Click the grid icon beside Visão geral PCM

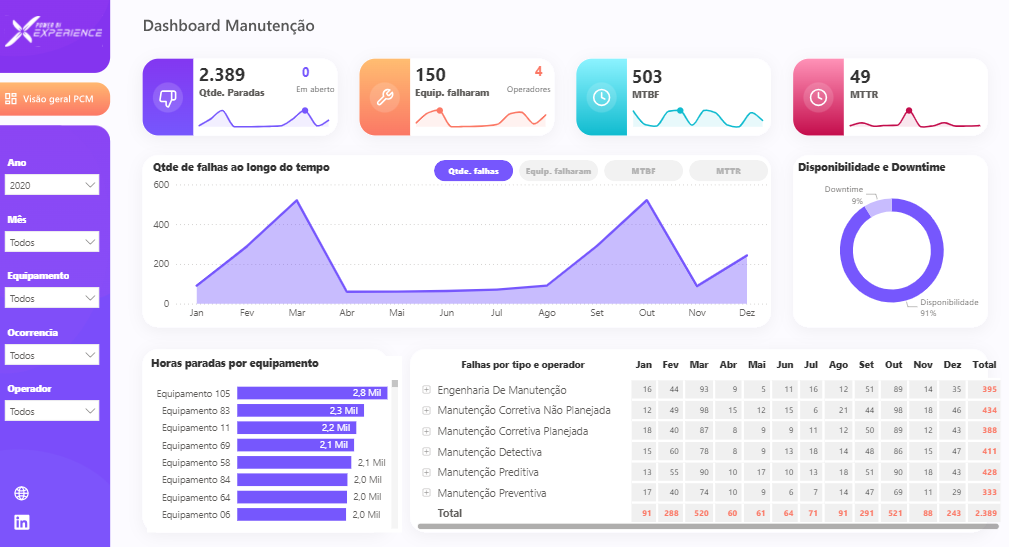coord(11,99)
